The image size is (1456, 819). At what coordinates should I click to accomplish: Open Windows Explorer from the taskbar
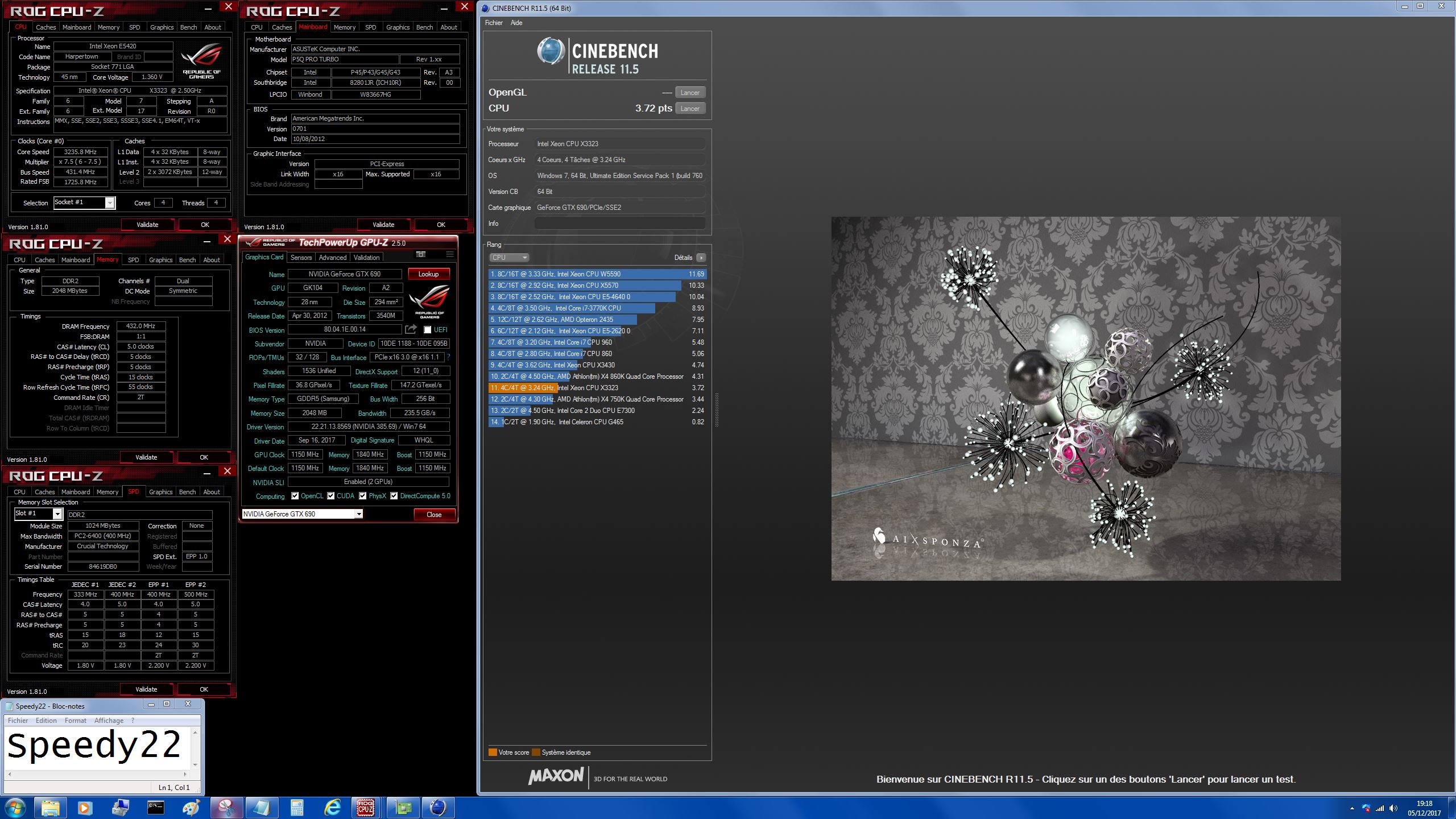pyautogui.click(x=50, y=808)
